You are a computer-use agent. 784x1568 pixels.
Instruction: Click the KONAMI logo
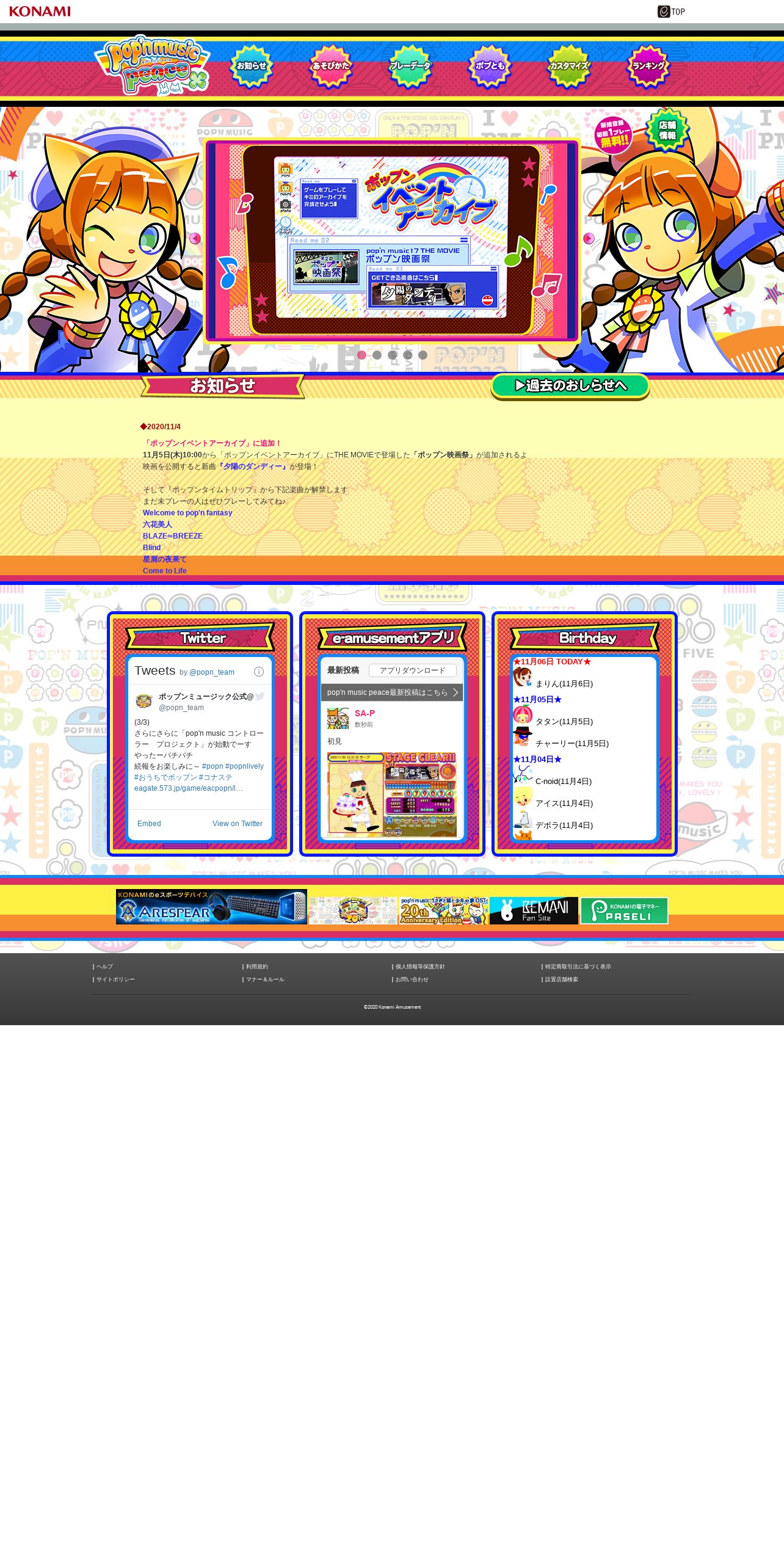pos(40,12)
